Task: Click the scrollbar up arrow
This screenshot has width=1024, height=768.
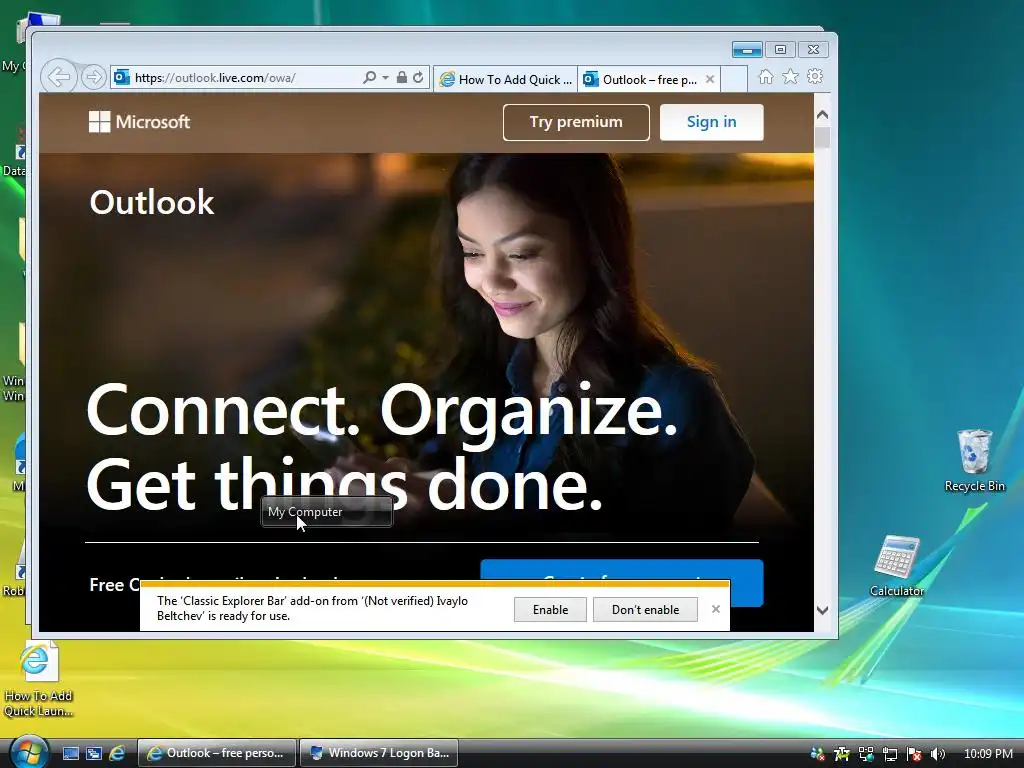Action: click(x=822, y=115)
